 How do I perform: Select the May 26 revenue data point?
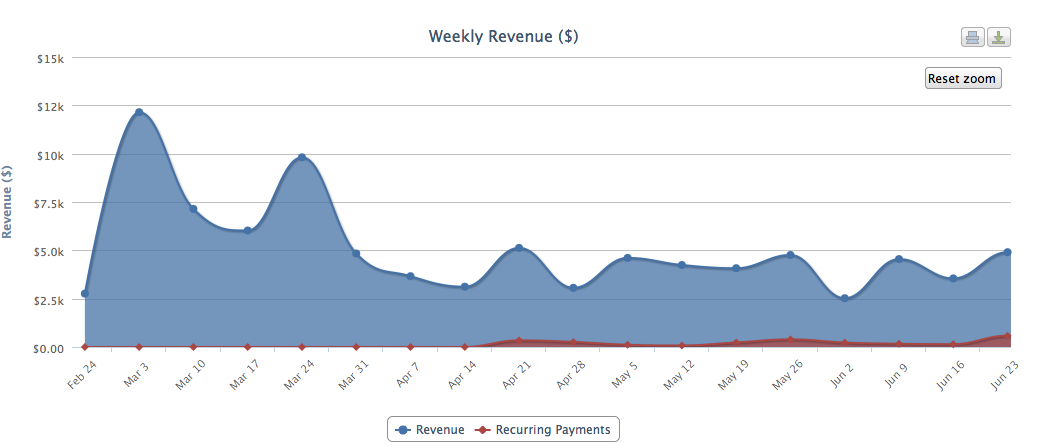click(791, 255)
